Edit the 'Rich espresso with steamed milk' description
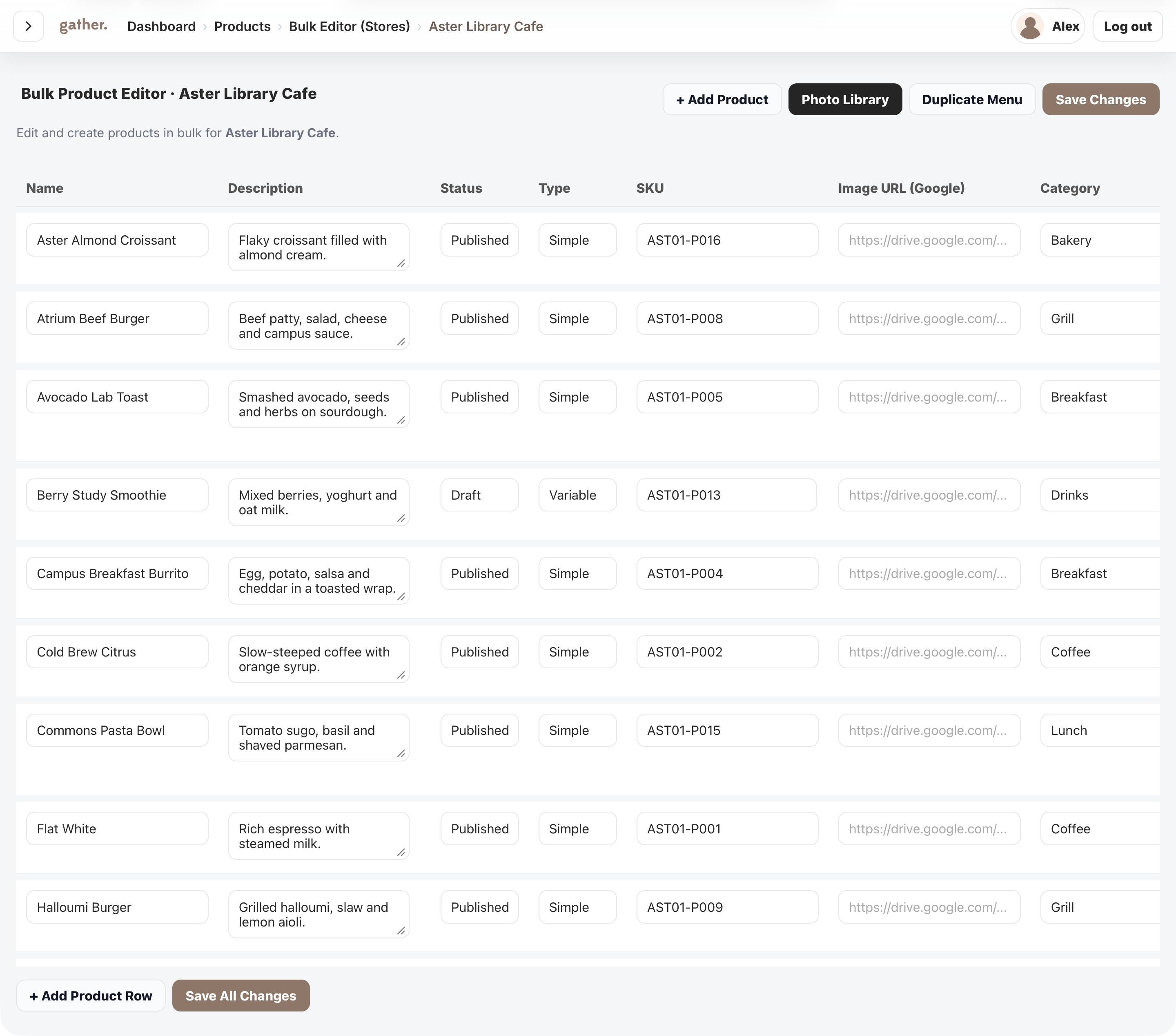Screen dimensions: 1176x1036 click(319, 836)
